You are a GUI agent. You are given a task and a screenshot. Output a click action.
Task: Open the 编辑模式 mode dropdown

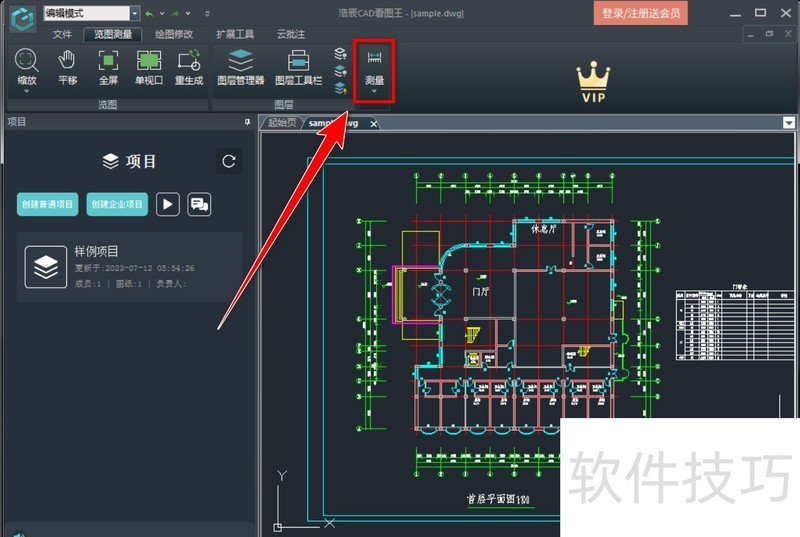click(135, 13)
